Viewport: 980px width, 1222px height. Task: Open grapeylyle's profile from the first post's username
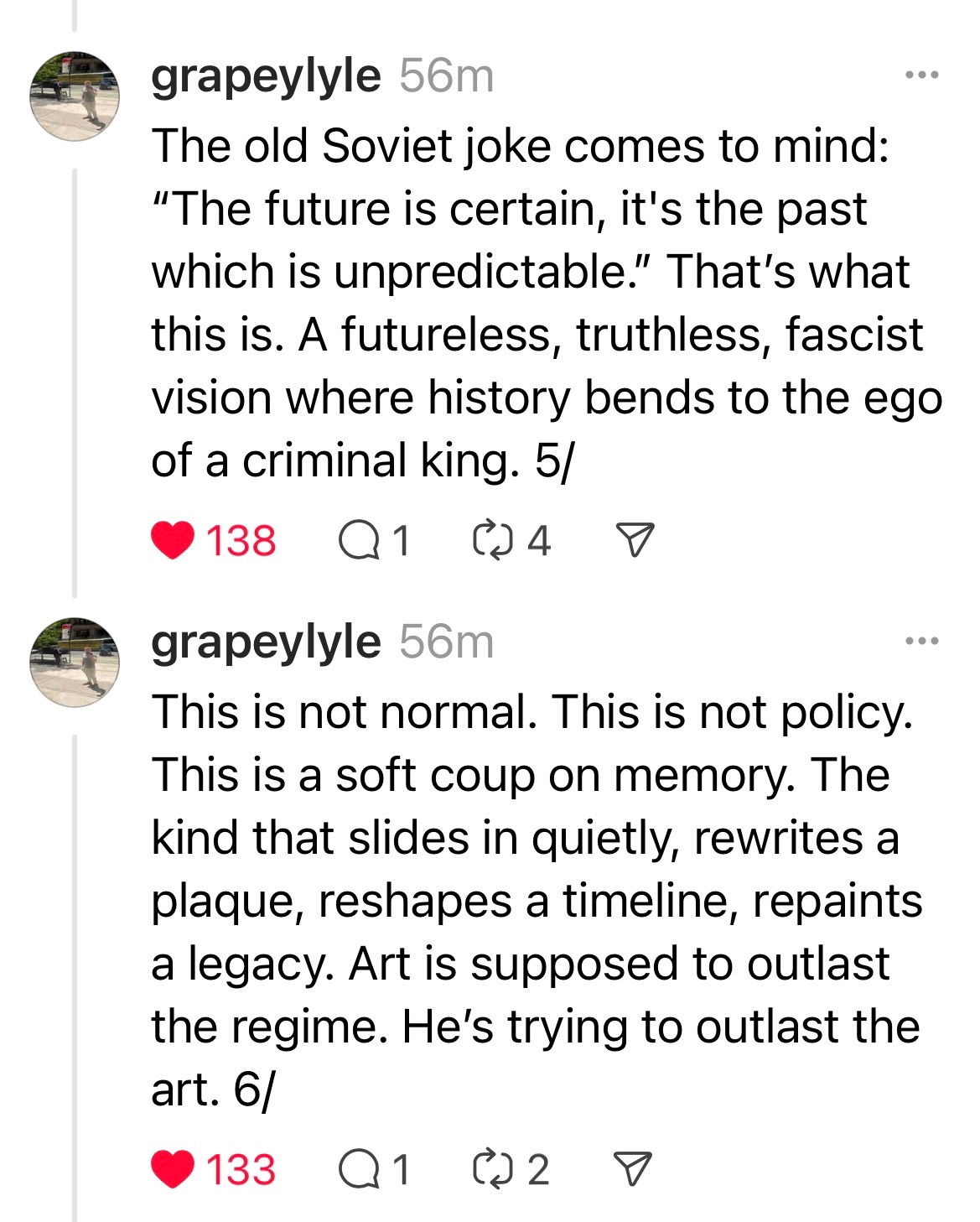click(266, 75)
